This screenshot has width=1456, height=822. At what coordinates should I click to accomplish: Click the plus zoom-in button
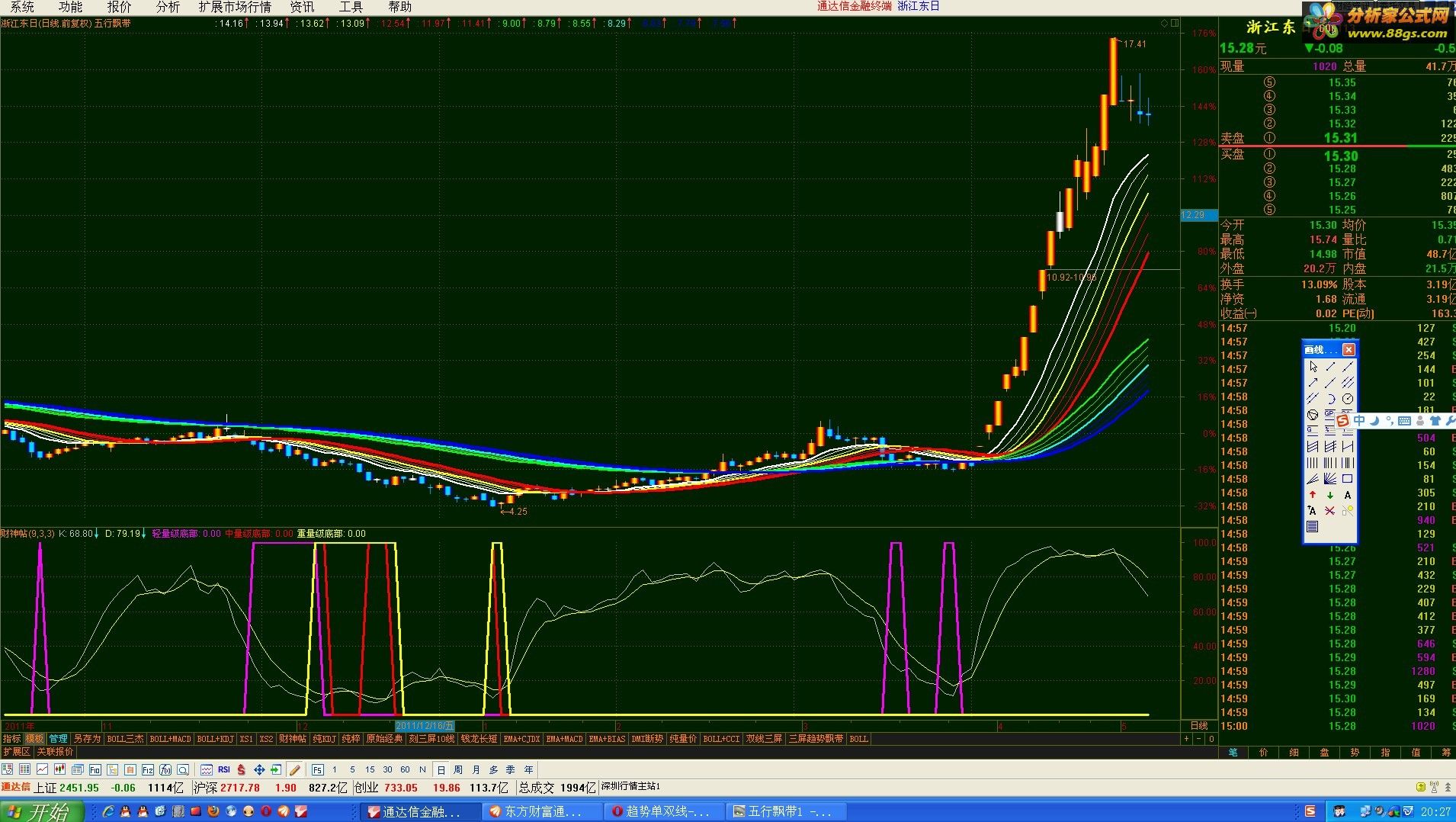1186,739
